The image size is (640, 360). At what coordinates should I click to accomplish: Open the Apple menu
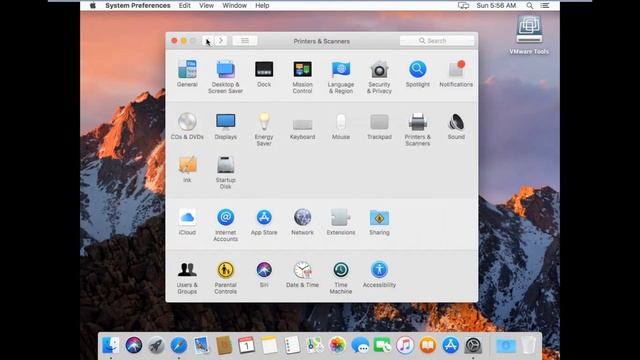pyautogui.click(x=93, y=5)
